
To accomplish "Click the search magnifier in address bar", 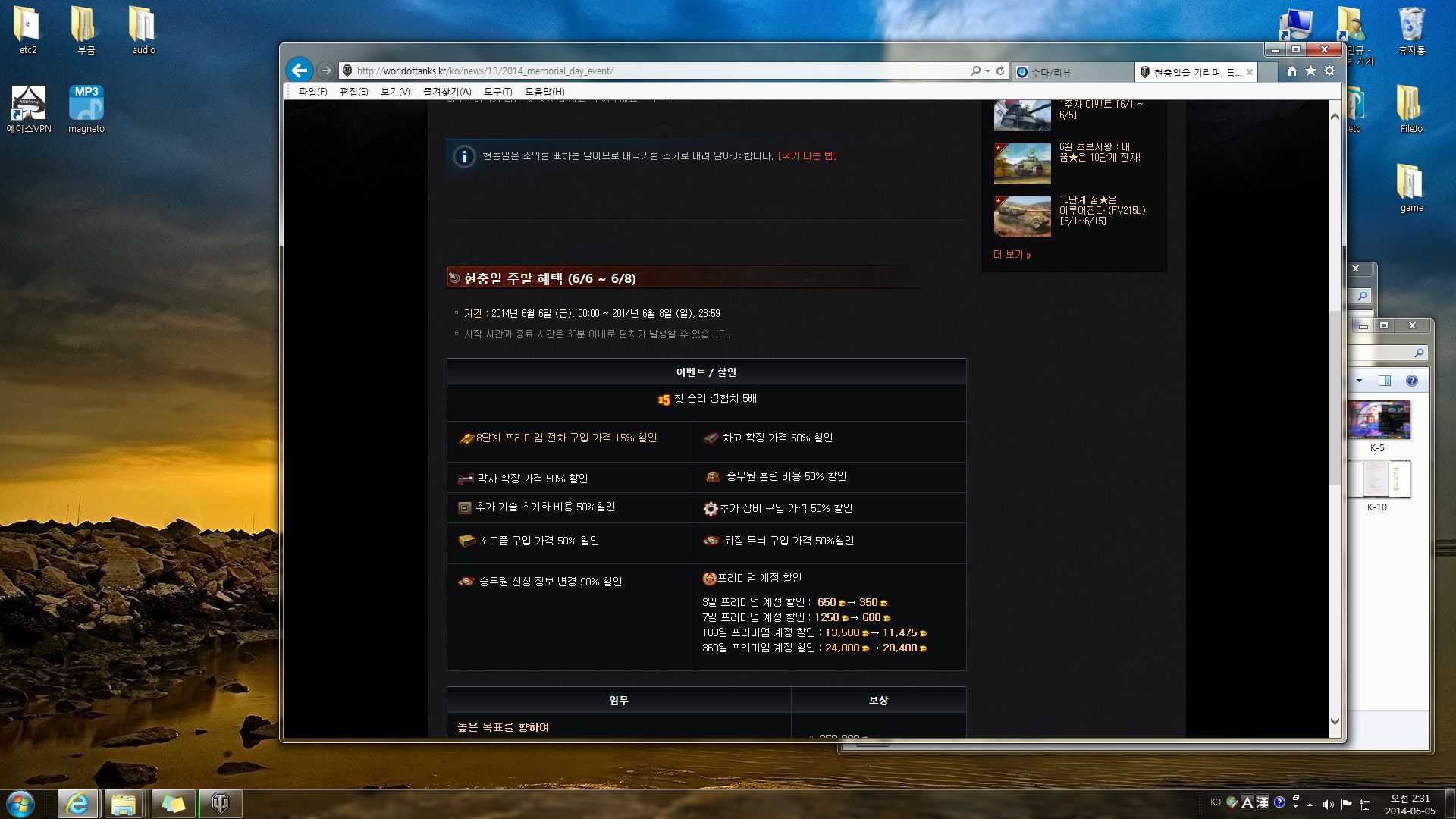I will click(975, 71).
